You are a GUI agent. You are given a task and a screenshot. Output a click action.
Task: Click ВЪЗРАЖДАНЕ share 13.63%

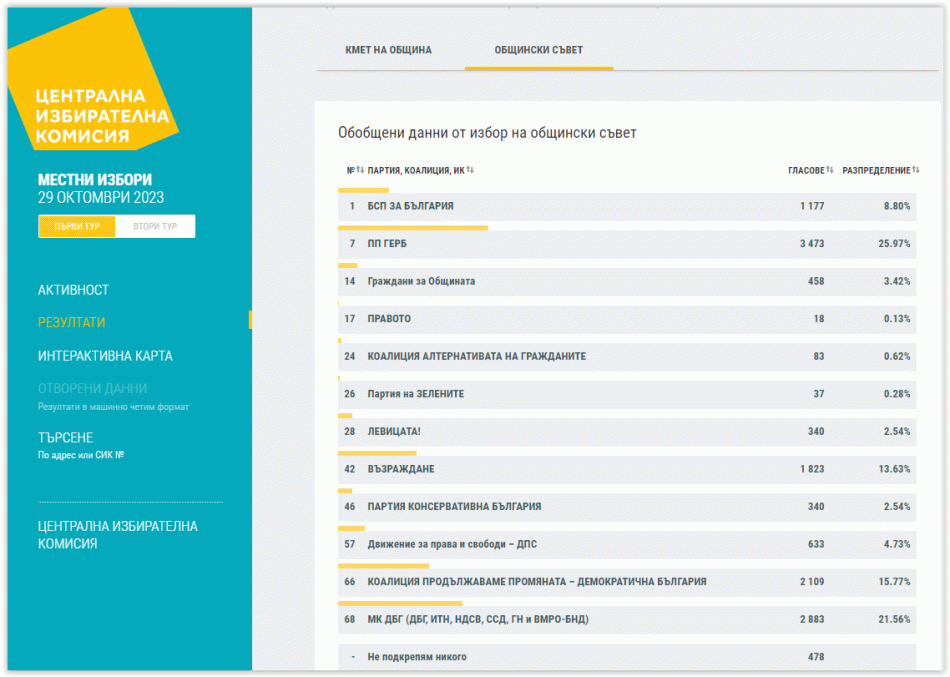pyautogui.click(x=894, y=469)
